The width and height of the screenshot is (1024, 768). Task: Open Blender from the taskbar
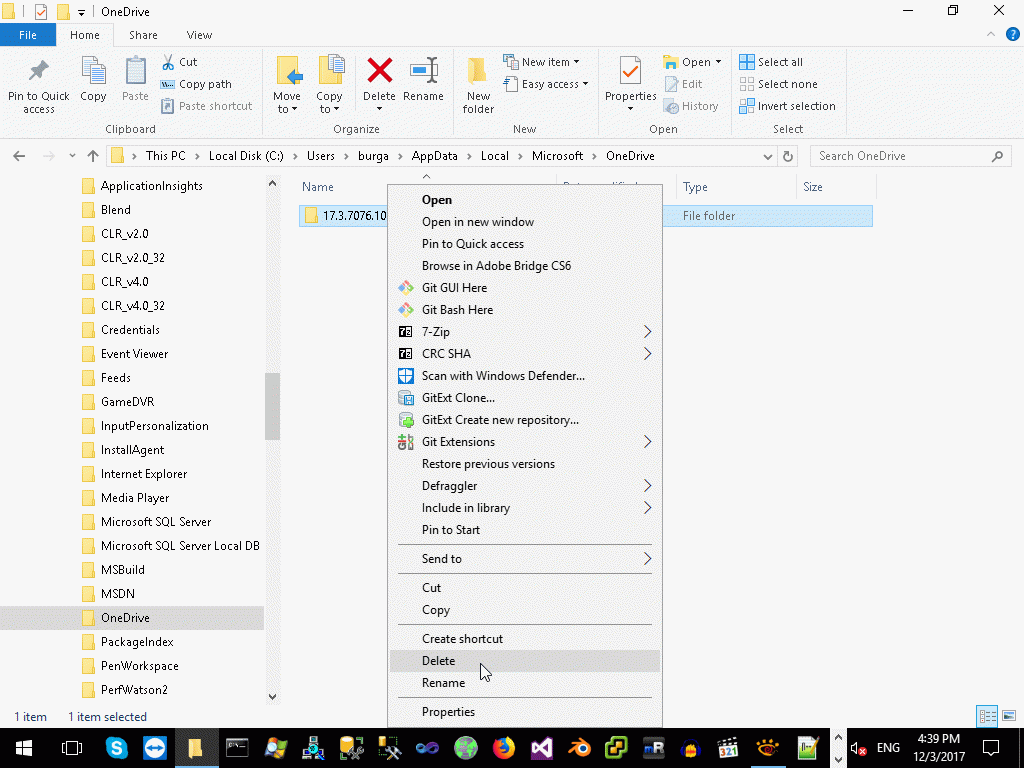pos(579,748)
